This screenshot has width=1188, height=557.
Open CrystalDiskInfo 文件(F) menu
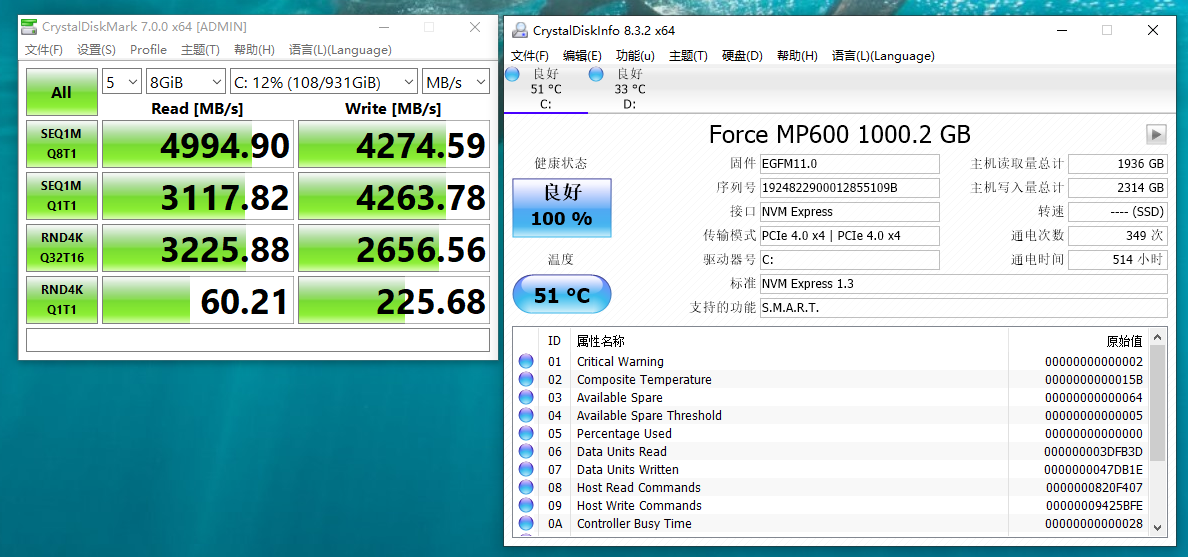click(530, 56)
